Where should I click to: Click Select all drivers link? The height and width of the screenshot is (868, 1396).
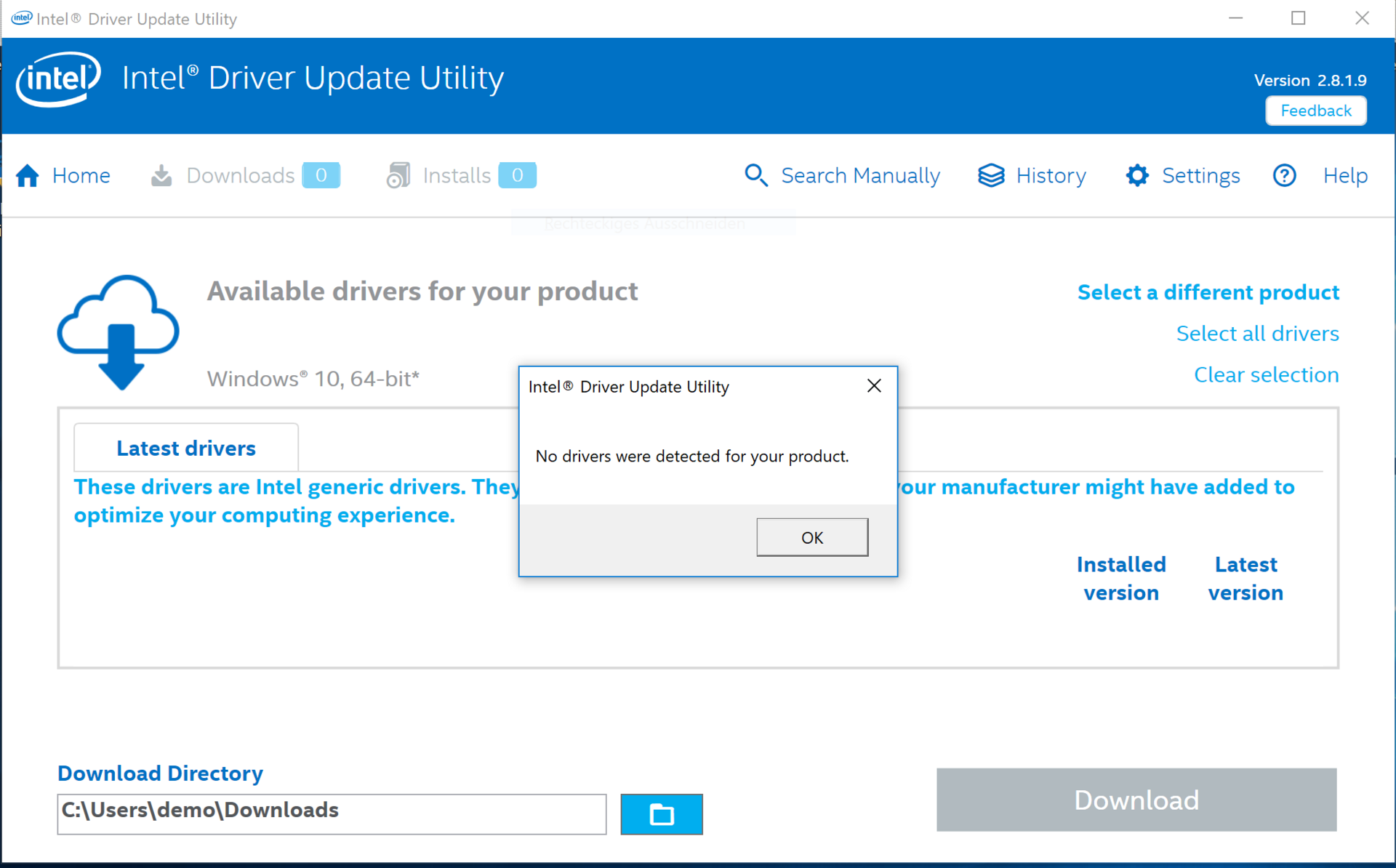[x=1257, y=334]
